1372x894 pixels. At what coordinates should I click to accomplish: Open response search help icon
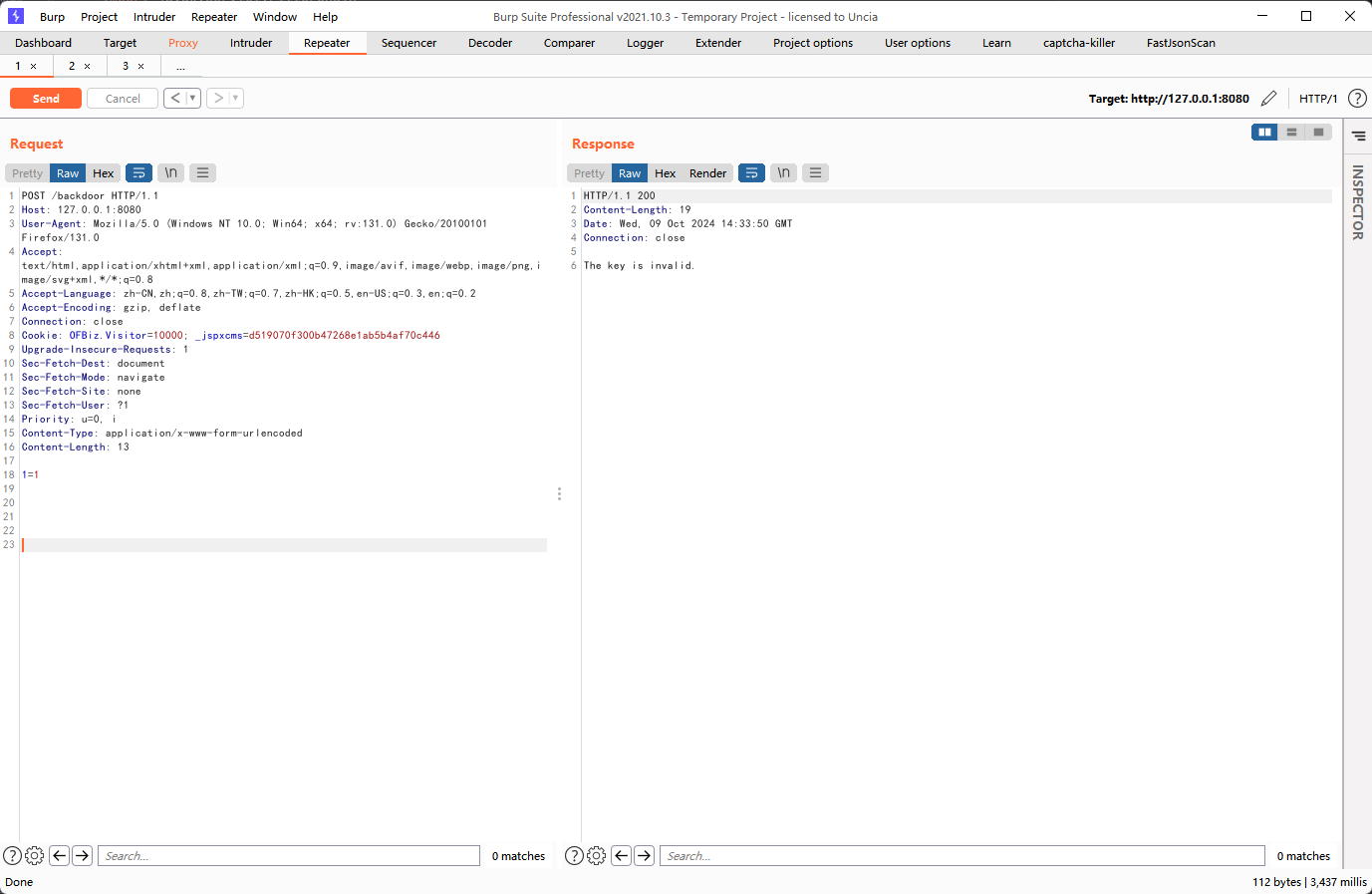pyautogui.click(x=574, y=855)
